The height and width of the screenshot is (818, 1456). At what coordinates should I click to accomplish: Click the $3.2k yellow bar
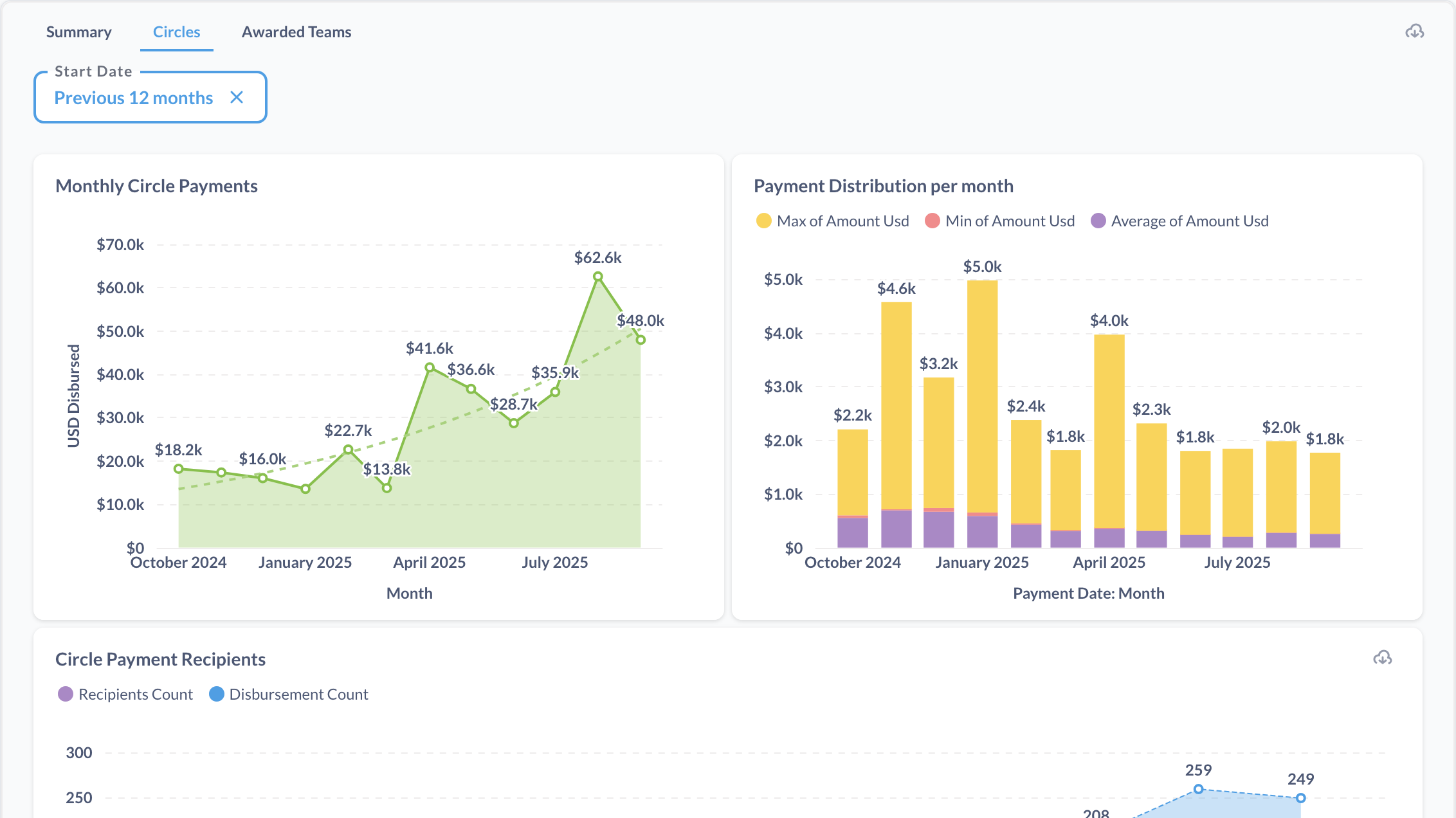(939, 442)
